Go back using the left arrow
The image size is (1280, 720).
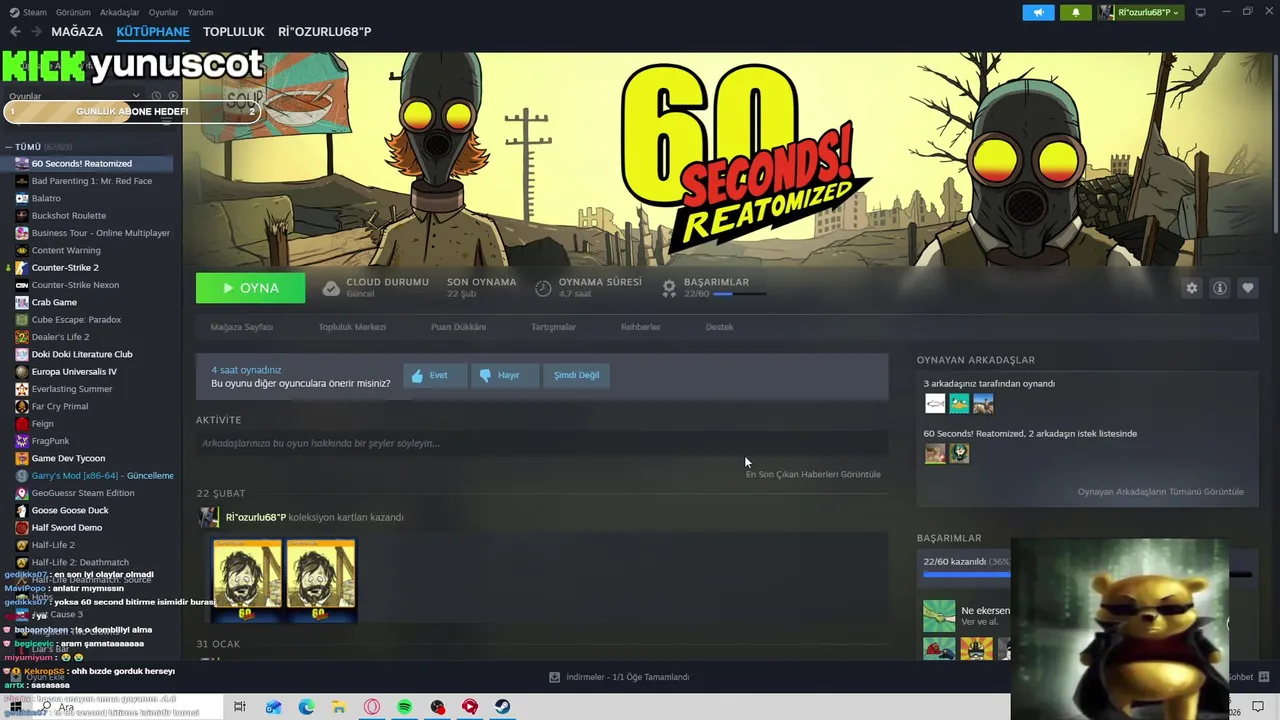point(15,32)
